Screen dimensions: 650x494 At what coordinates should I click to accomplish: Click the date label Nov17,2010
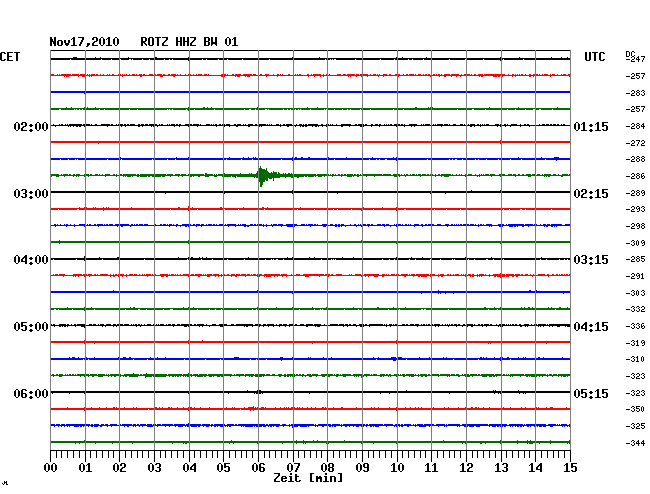[x=84, y=42]
